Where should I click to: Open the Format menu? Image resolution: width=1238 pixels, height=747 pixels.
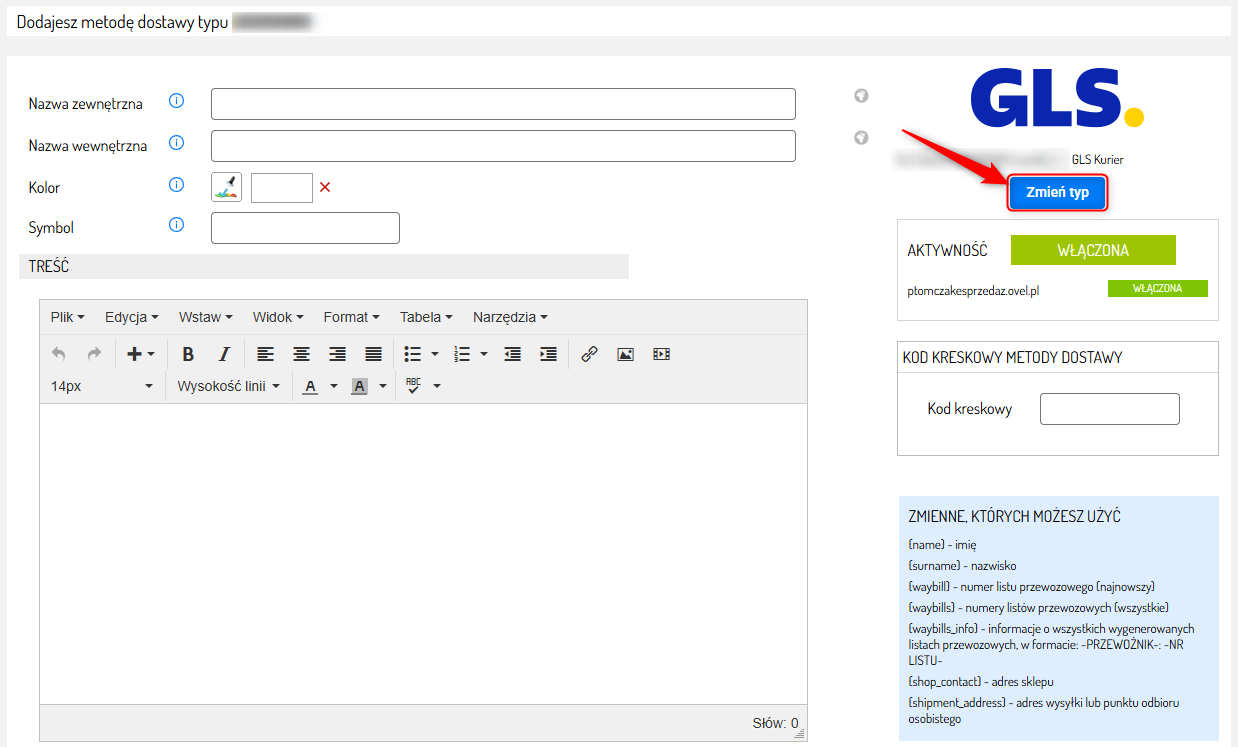pyautogui.click(x=351, y=317)
